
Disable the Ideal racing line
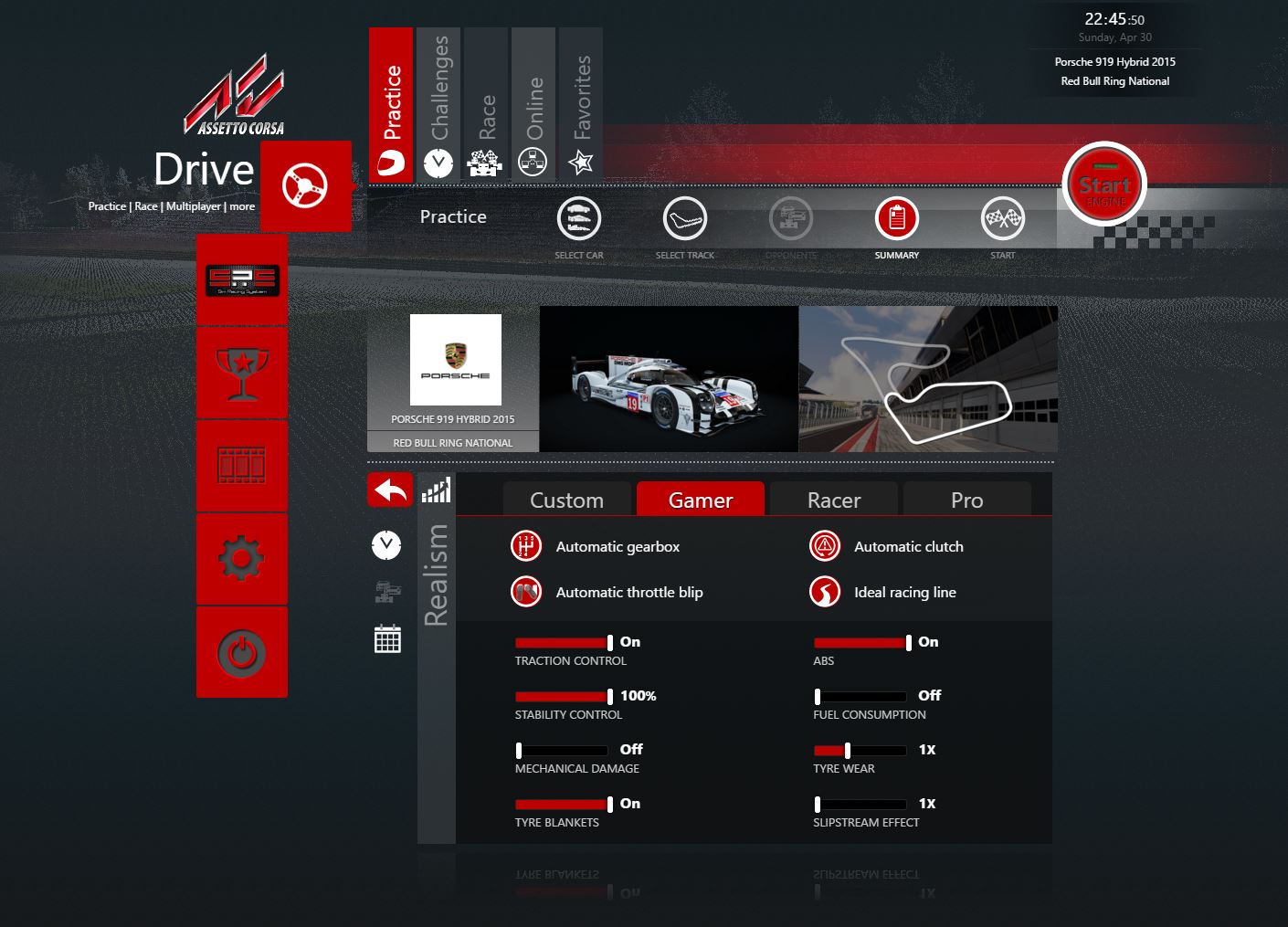pyautogui.click(x=825, y=592)
